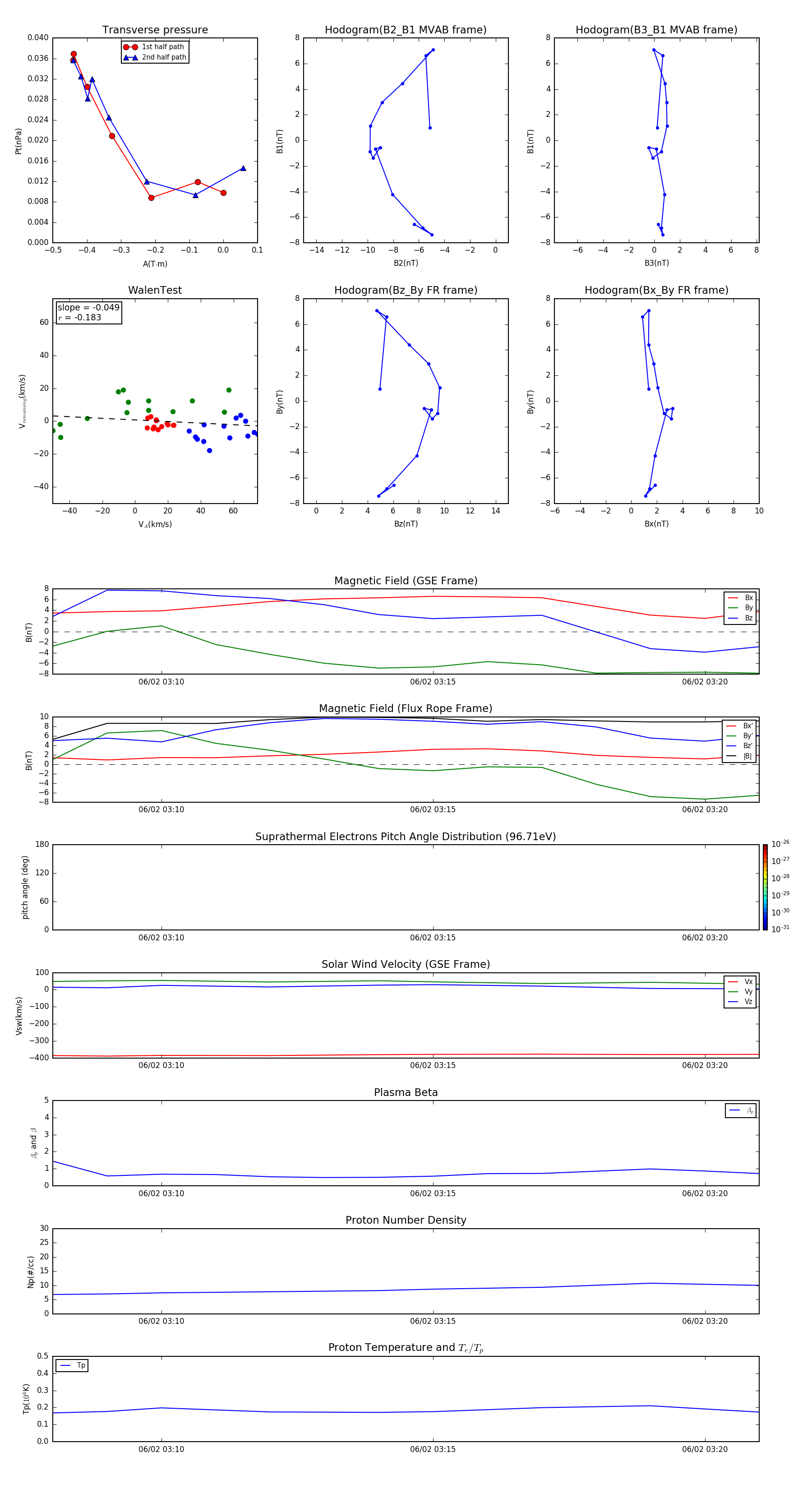Click the 'Solar Wind Velocity (GSE Frame)' title
812x1489 pixels.
tap(406, 964)
